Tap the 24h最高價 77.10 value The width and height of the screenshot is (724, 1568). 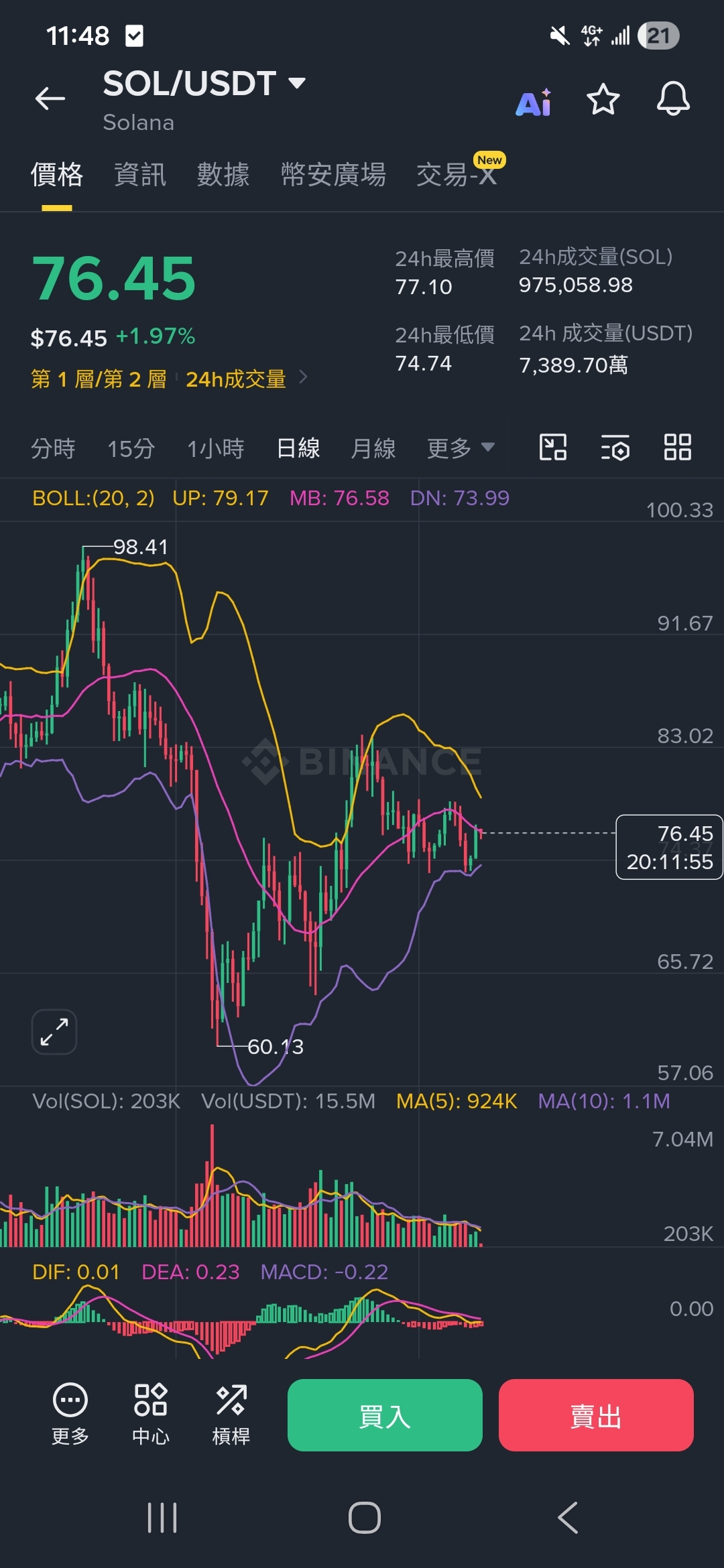tap(424, 287)
